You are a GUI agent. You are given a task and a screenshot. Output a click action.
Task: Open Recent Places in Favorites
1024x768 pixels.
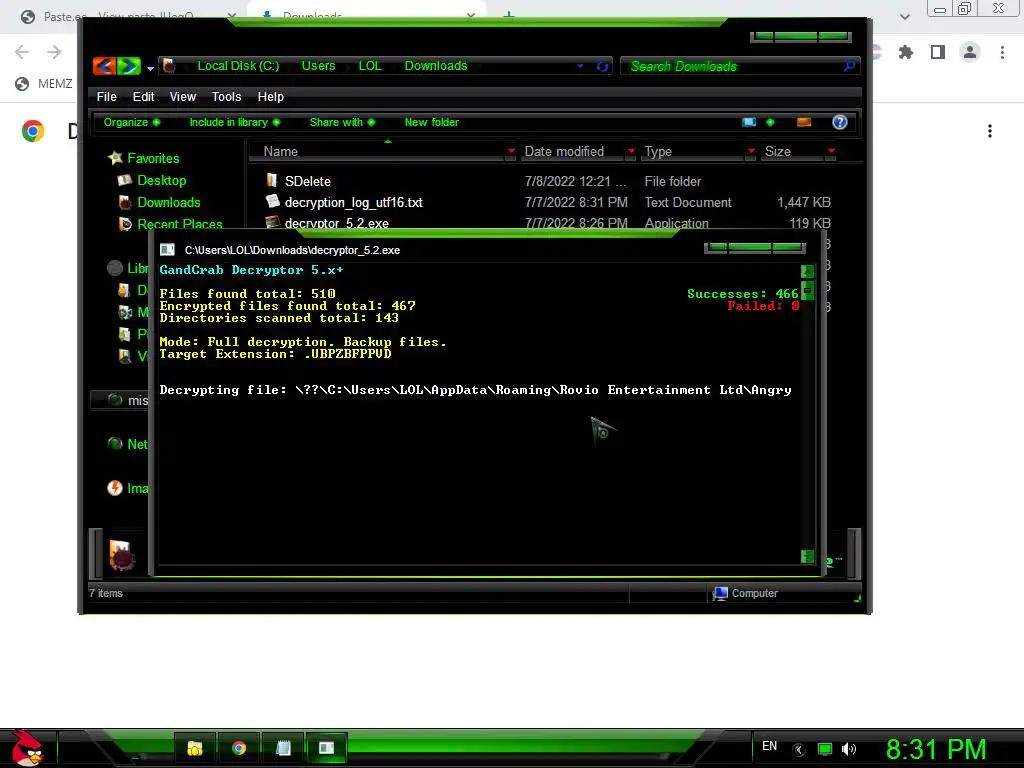(180, 223)
